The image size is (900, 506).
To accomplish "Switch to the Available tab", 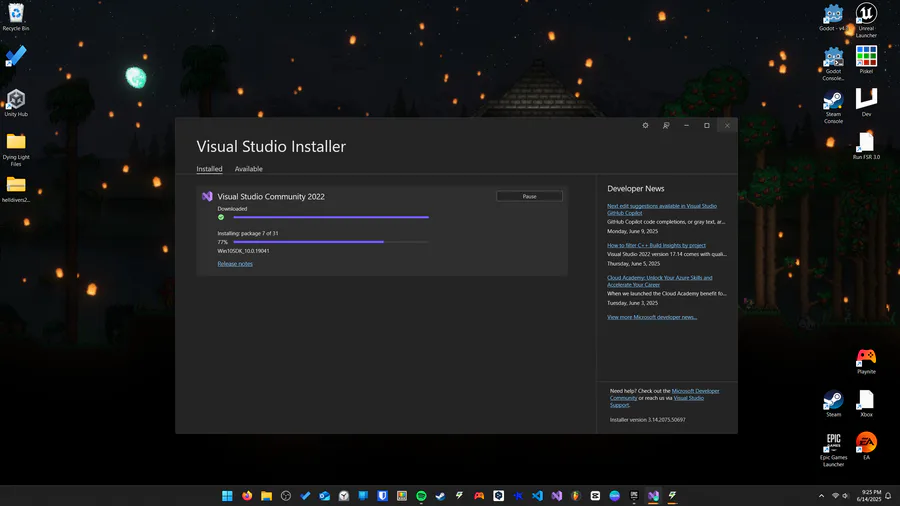I will point(249,169).
